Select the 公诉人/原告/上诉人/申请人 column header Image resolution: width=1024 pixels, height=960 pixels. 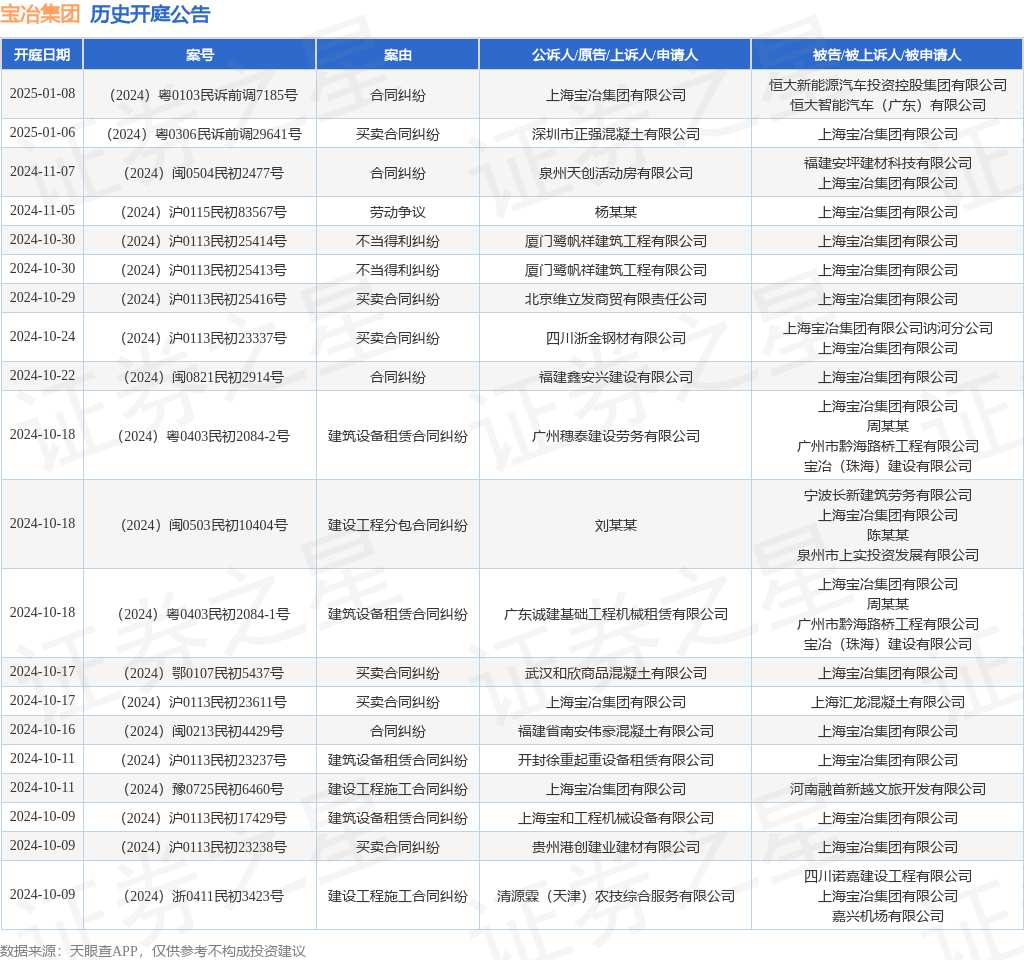(x=615, y=55)
